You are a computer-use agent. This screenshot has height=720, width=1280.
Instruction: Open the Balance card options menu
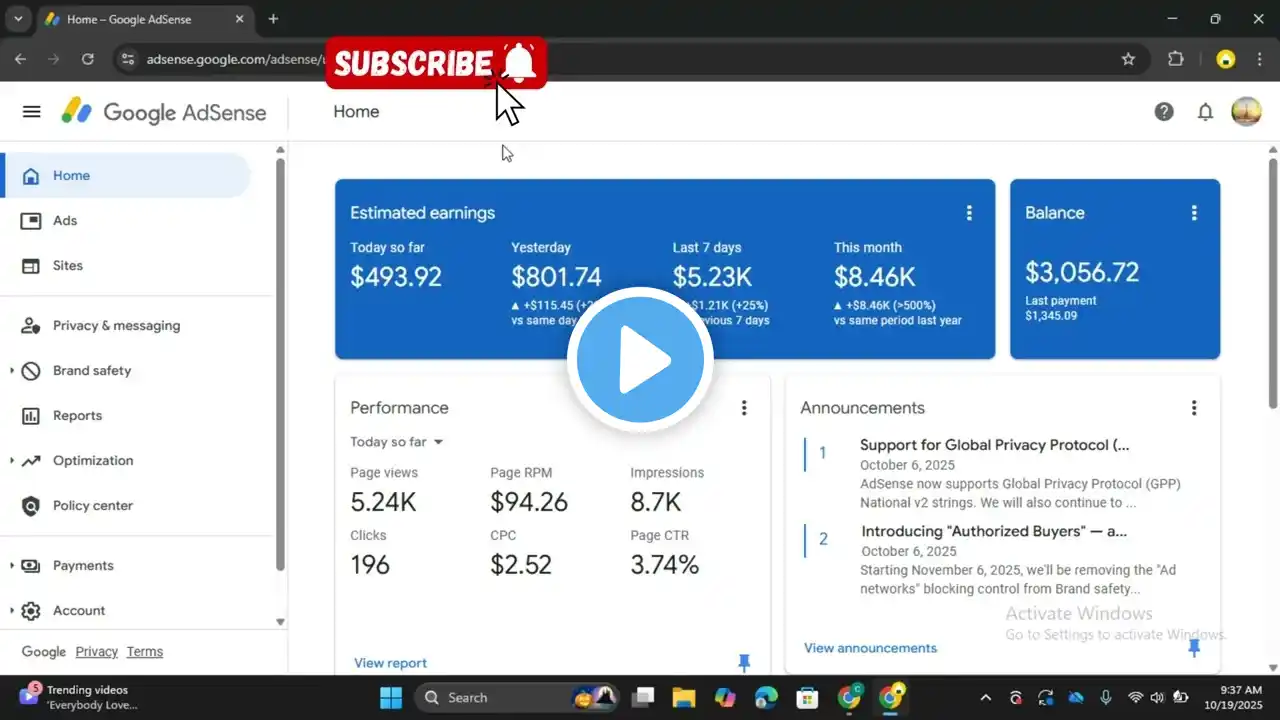1193,213
